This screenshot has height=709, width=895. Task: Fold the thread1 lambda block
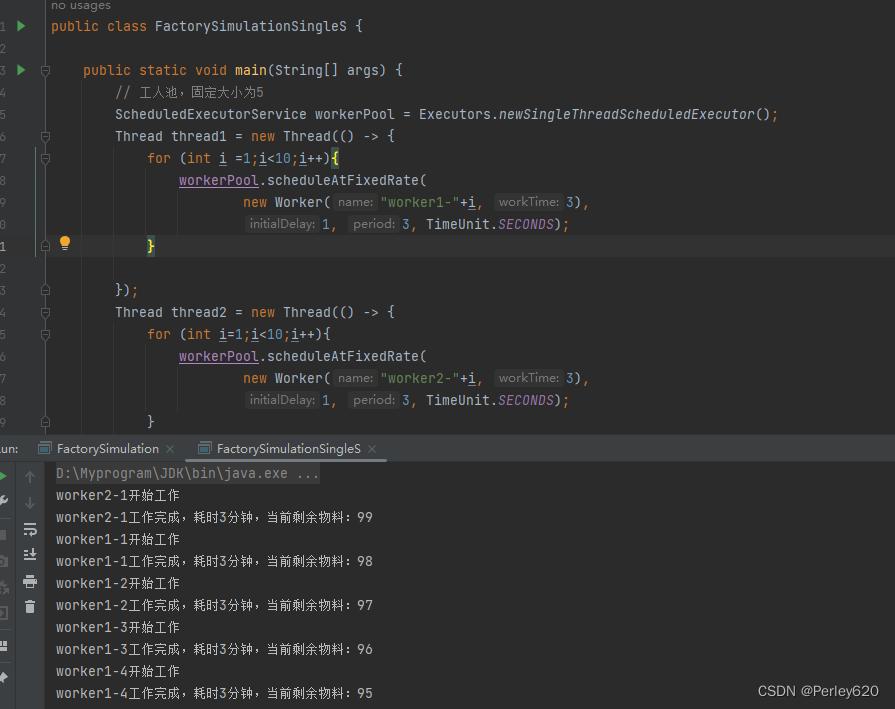[45, 136]
